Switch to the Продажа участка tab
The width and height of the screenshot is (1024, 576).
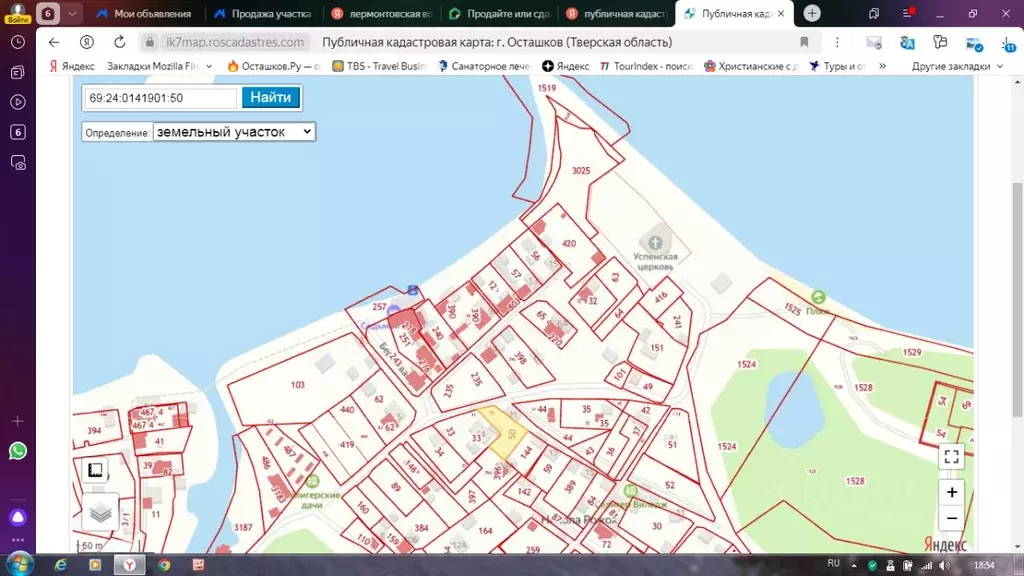(263, 13)
